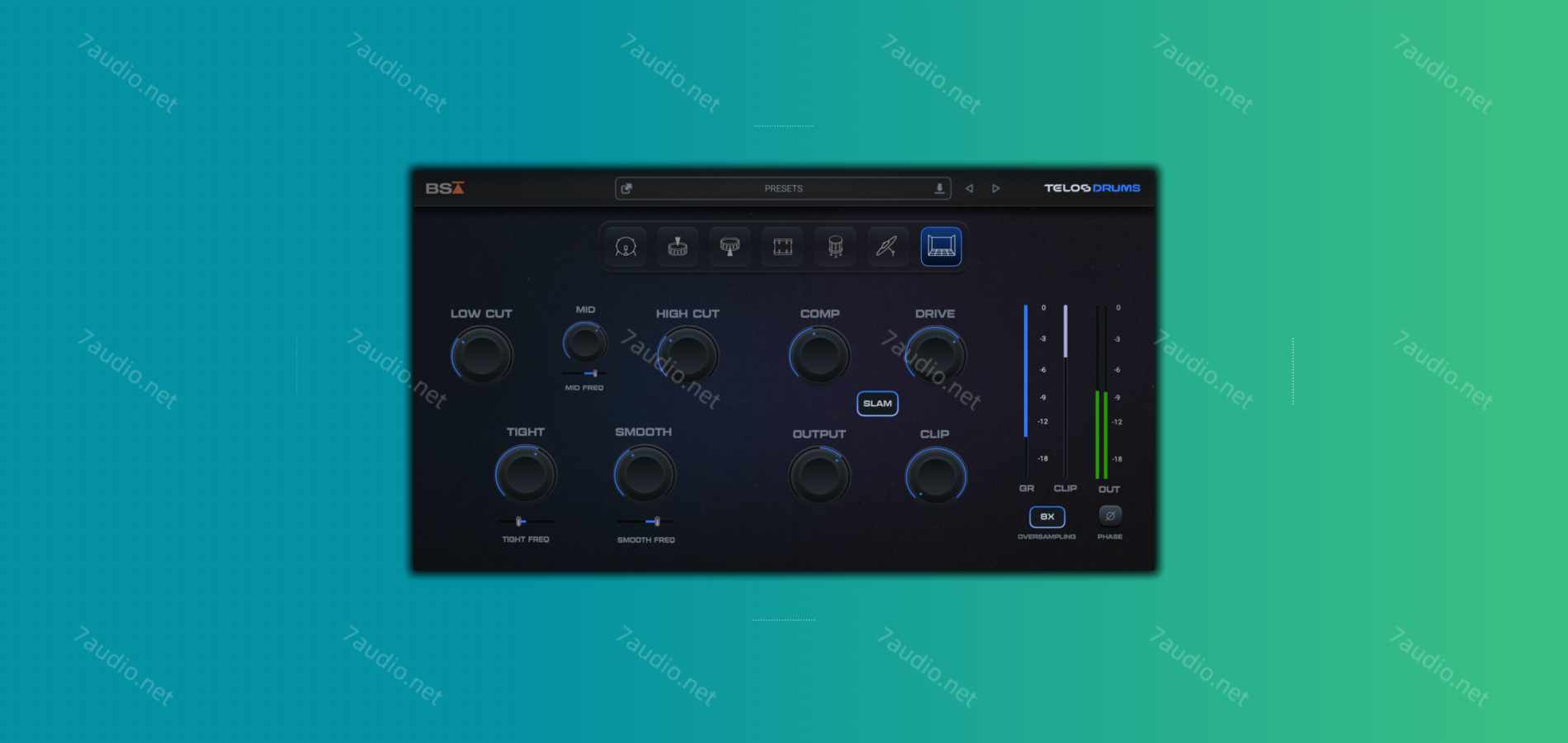Click the Telos Drums logo

(x=1092, y=188)
